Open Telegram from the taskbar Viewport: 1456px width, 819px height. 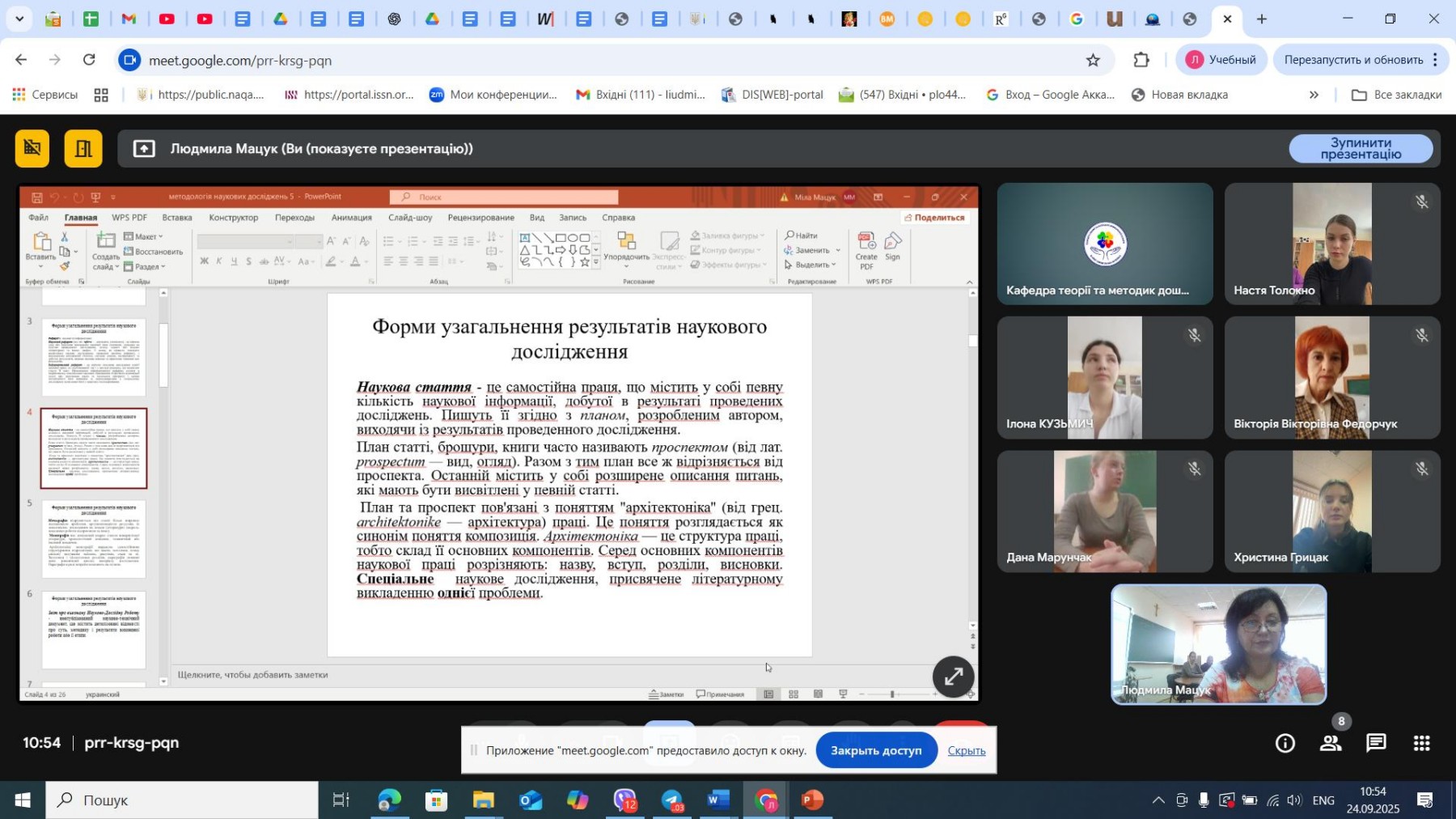672,800
